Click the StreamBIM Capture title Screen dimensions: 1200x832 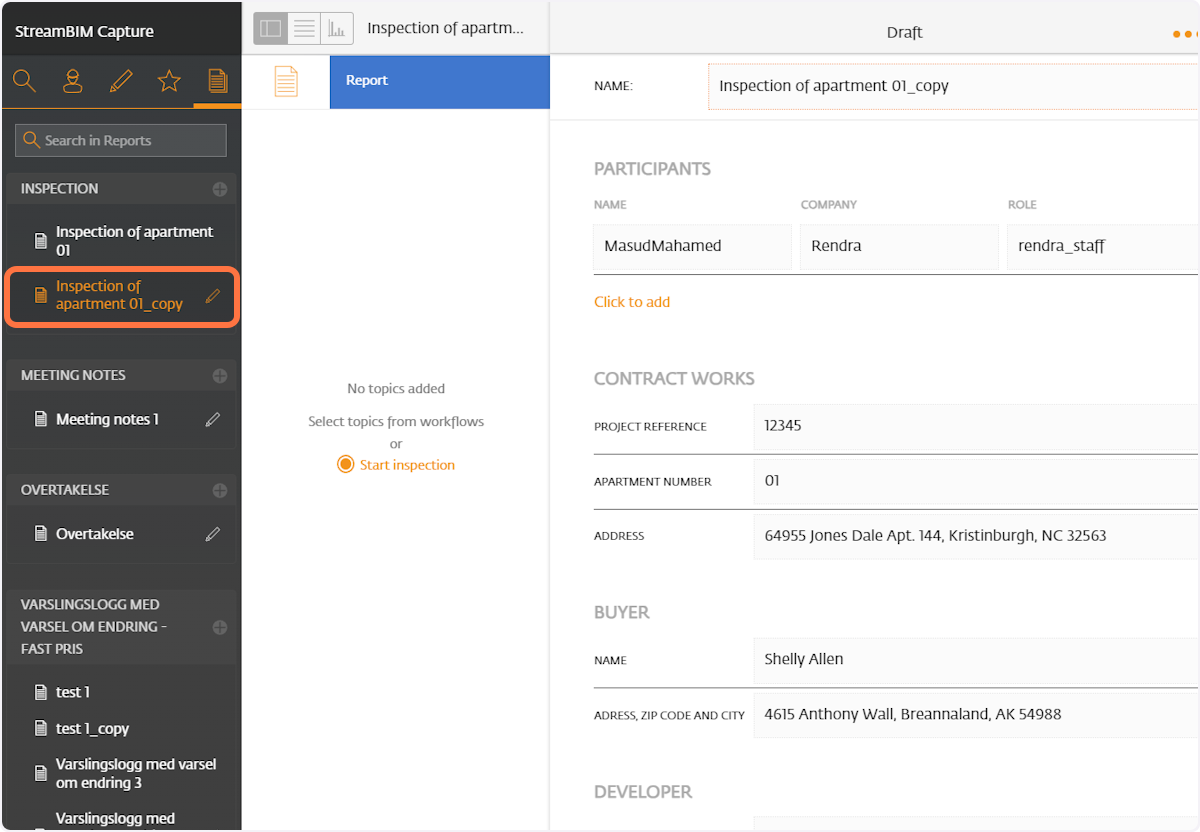coord(84,32)
